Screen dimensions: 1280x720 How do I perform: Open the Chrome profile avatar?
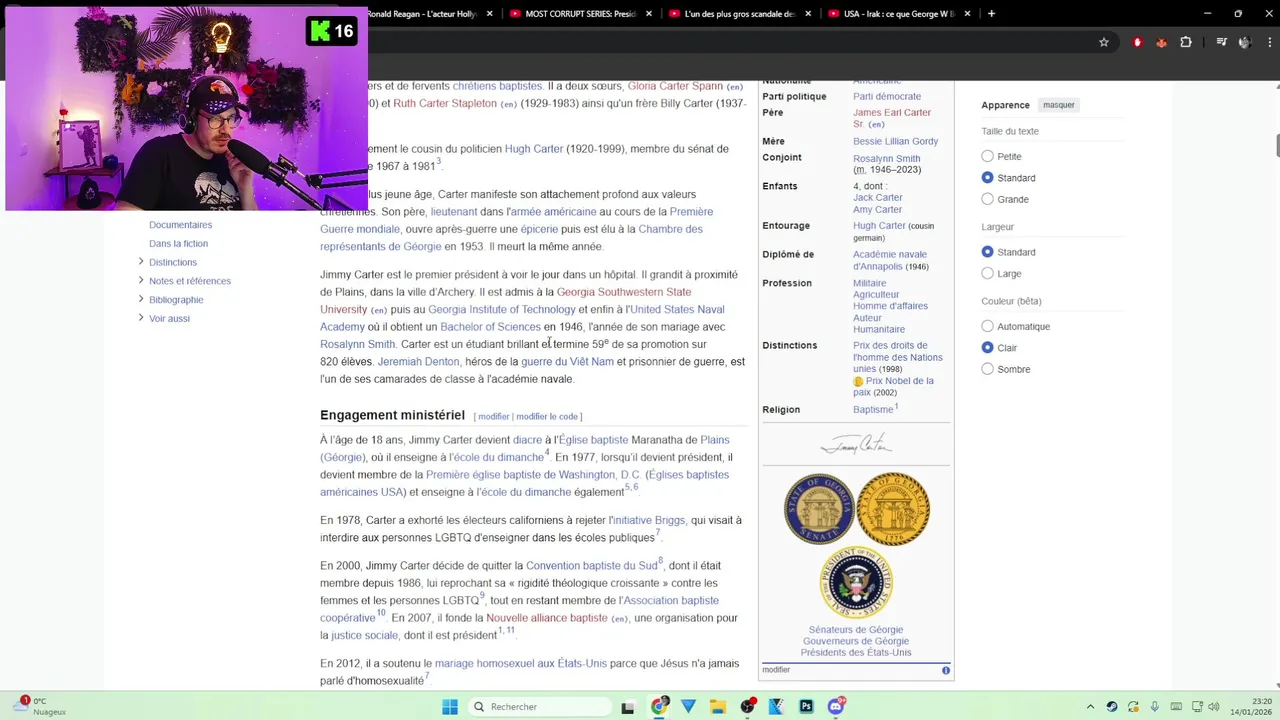pyautogui.click(x=1245, y=42)
